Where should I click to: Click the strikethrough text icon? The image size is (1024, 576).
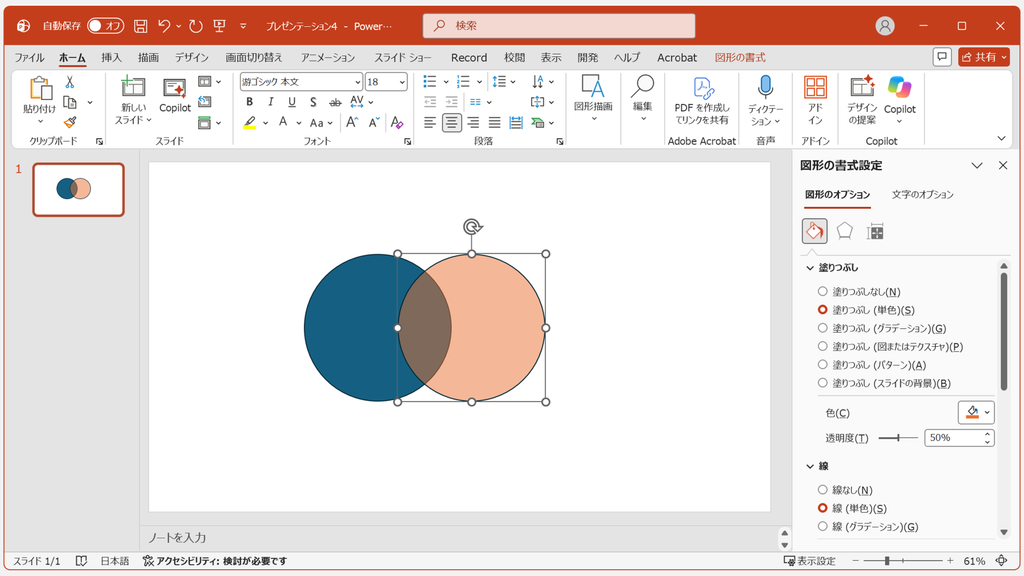tap(335, 102)
